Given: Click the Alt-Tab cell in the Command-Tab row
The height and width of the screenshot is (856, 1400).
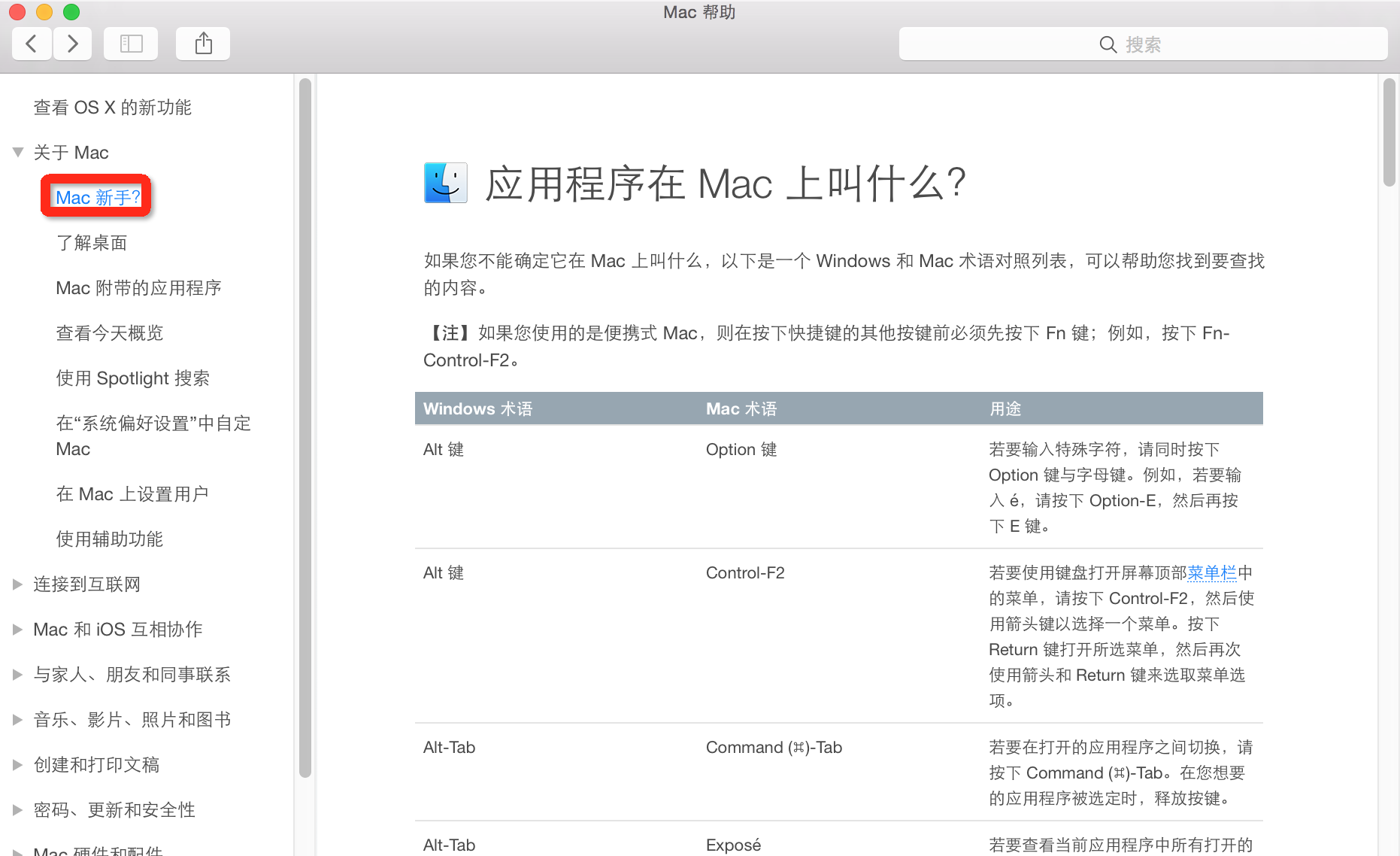Looking at the screenshot, I should point(449,748).
